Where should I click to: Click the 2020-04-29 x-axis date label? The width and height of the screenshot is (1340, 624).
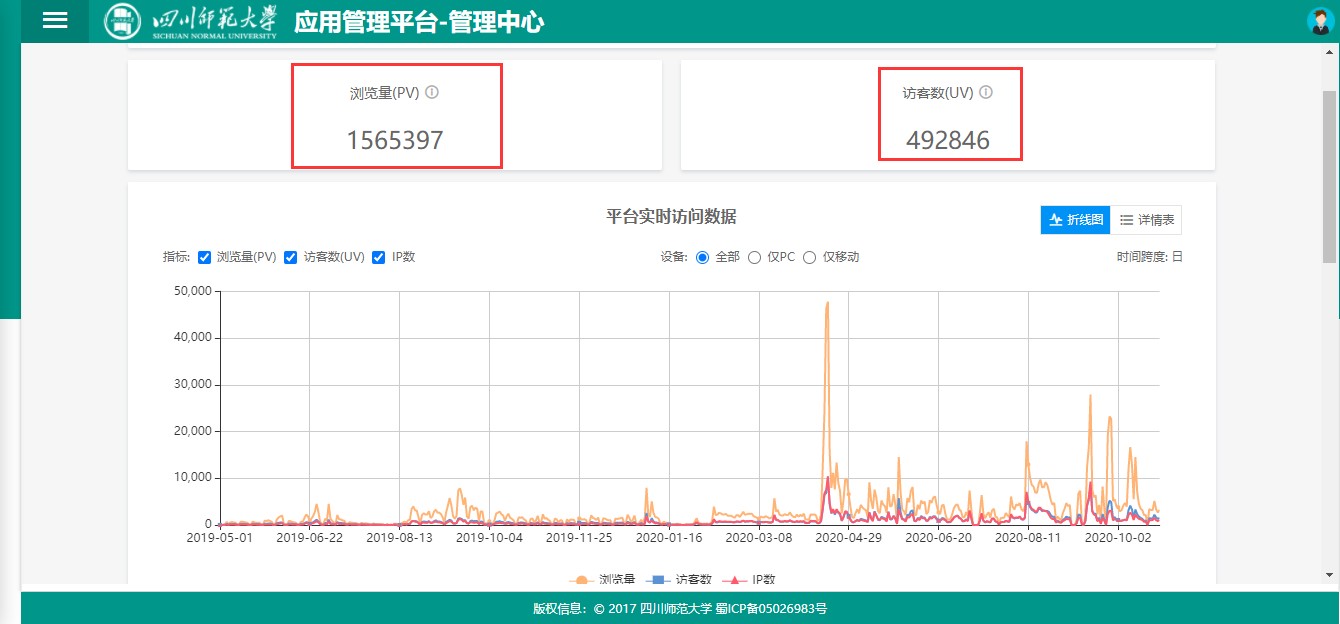[x=847, y=538]
